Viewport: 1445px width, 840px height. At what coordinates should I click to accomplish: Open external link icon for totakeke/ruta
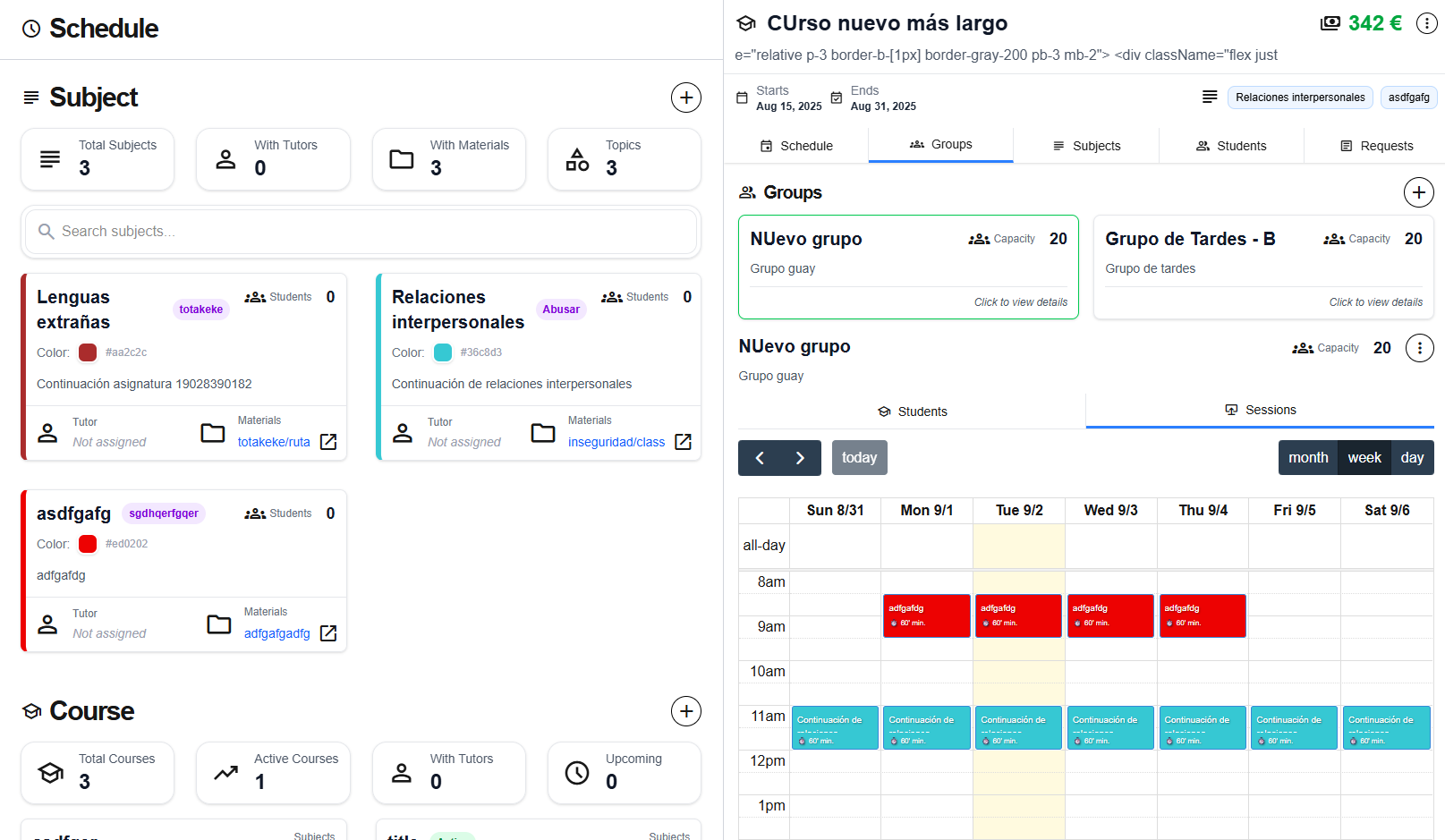pyautogui.click(x=328, y=442)
